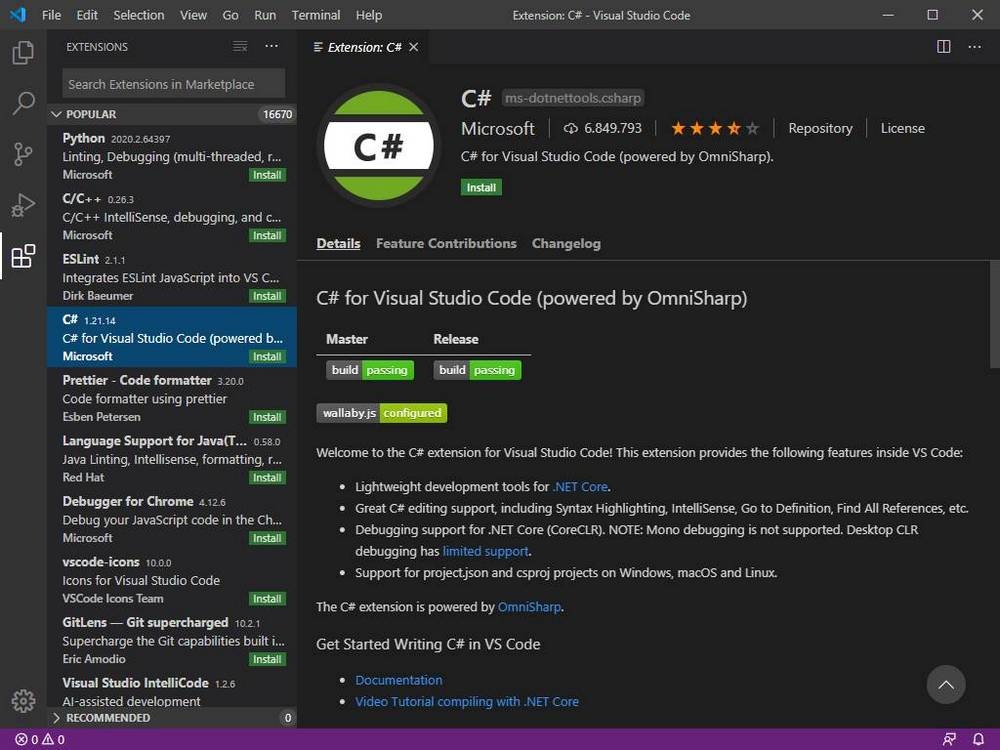The image size is (1000, 750).
Task: Open the Search view in activity bar
Action: click(23, 103)
